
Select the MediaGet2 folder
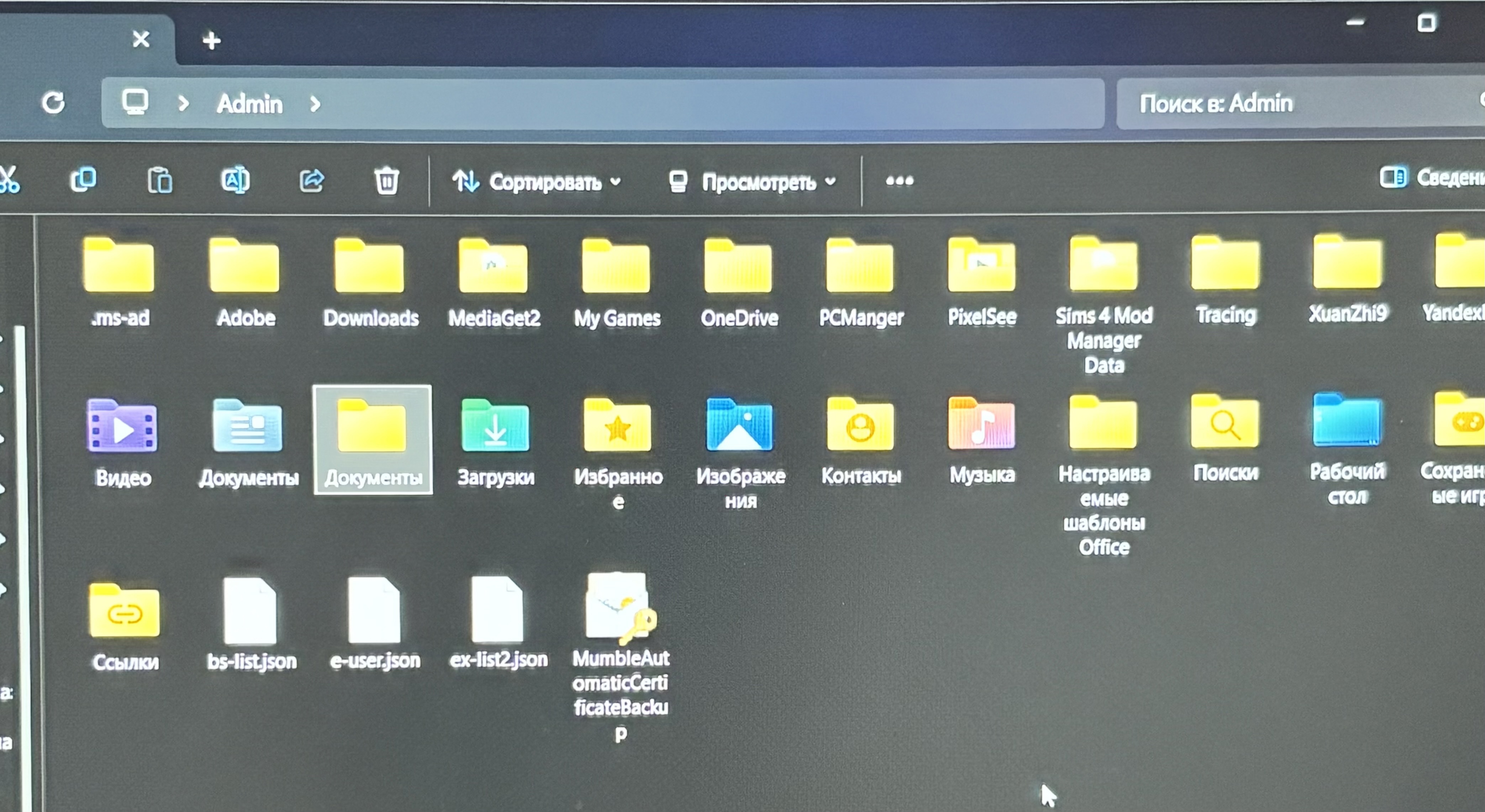(494, 283)
